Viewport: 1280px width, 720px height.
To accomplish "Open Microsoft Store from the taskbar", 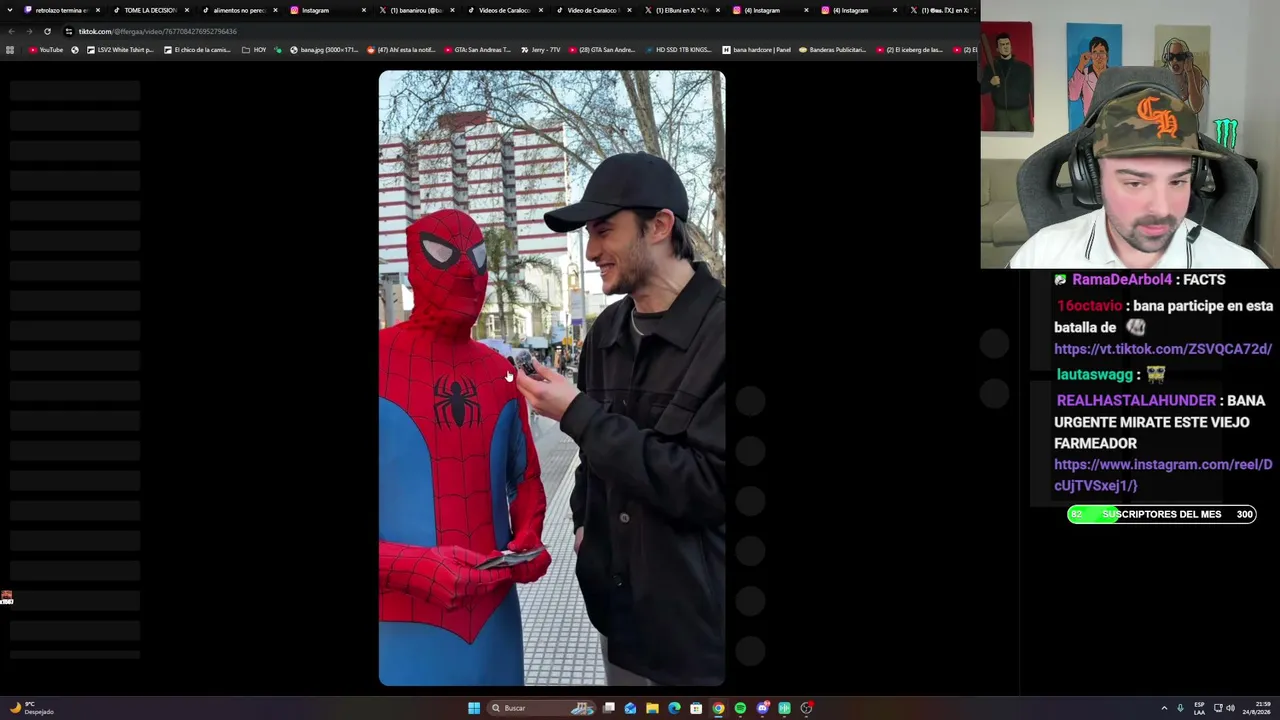I will point(696,708).
